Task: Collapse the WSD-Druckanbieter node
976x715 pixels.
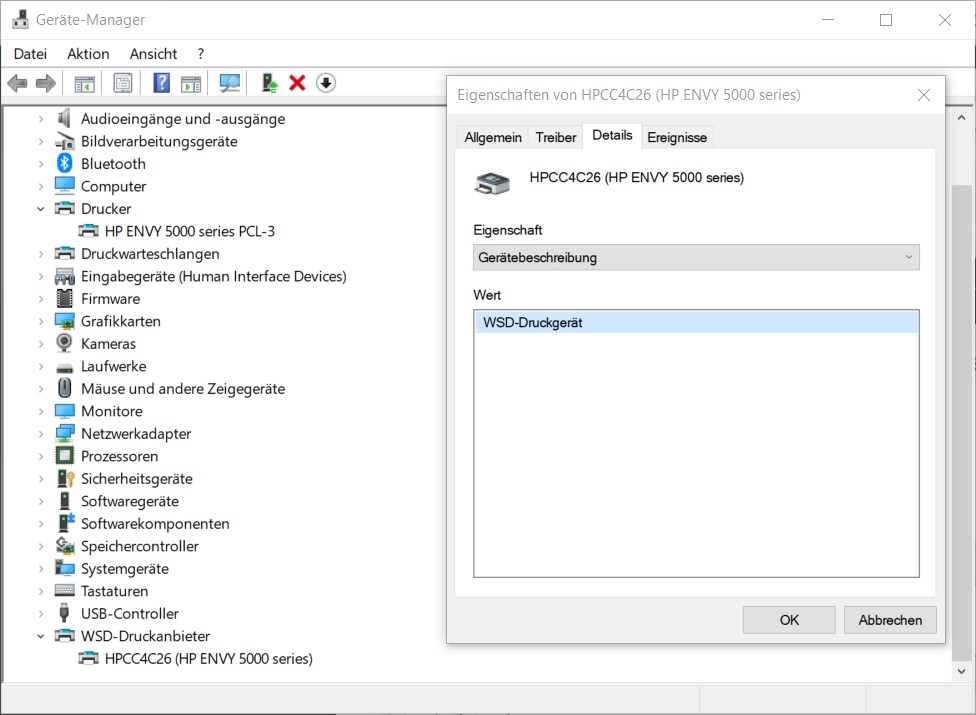Action: point(41,636)
